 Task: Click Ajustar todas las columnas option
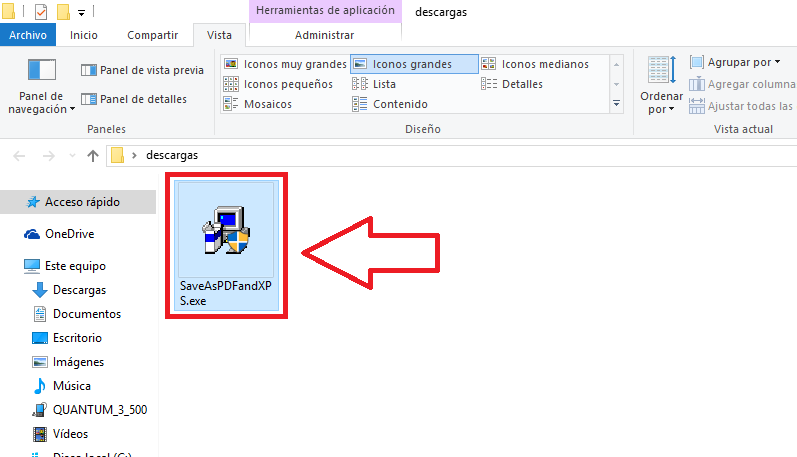[742, 106]
